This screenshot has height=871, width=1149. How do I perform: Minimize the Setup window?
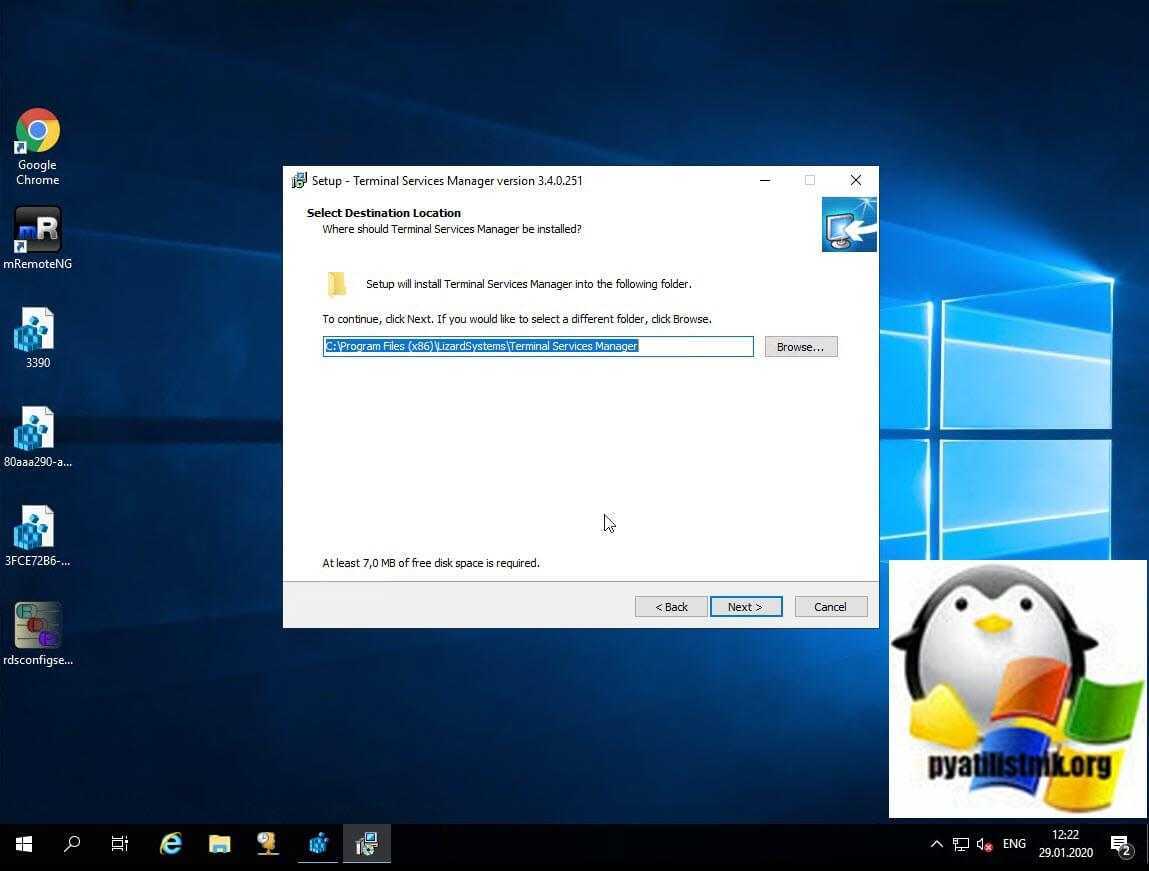click(x=765, y=180)
